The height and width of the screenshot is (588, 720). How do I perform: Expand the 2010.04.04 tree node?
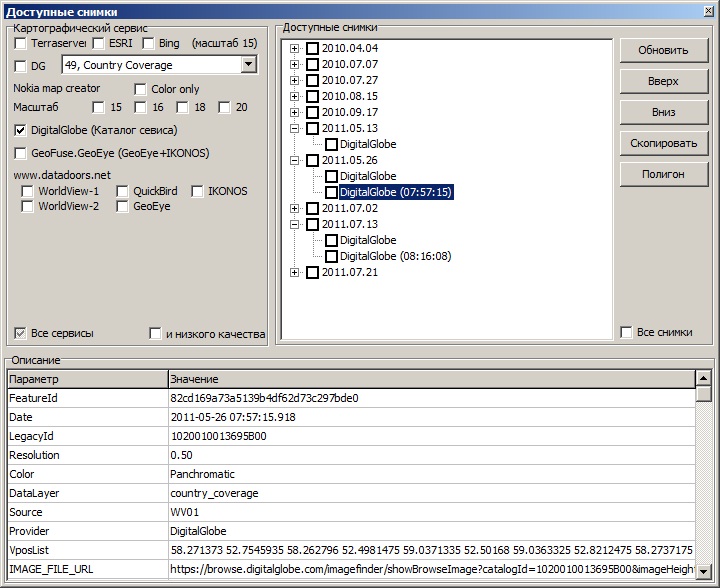[295, 48]
